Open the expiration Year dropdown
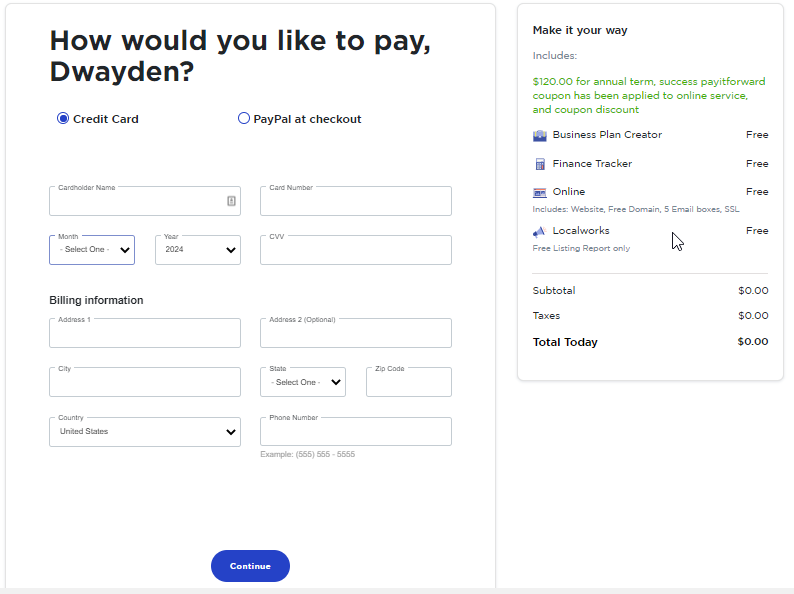Image resolution: width=794 pixels, height=594 pixels. pos(198,250)
